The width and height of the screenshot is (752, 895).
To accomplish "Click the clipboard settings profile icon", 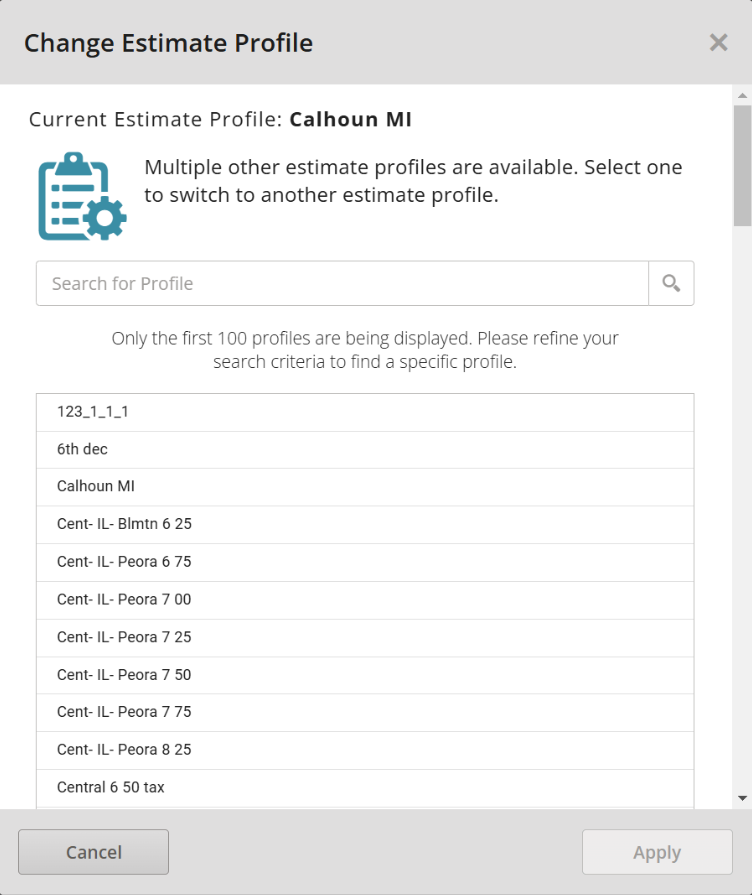I will (82, 196).
